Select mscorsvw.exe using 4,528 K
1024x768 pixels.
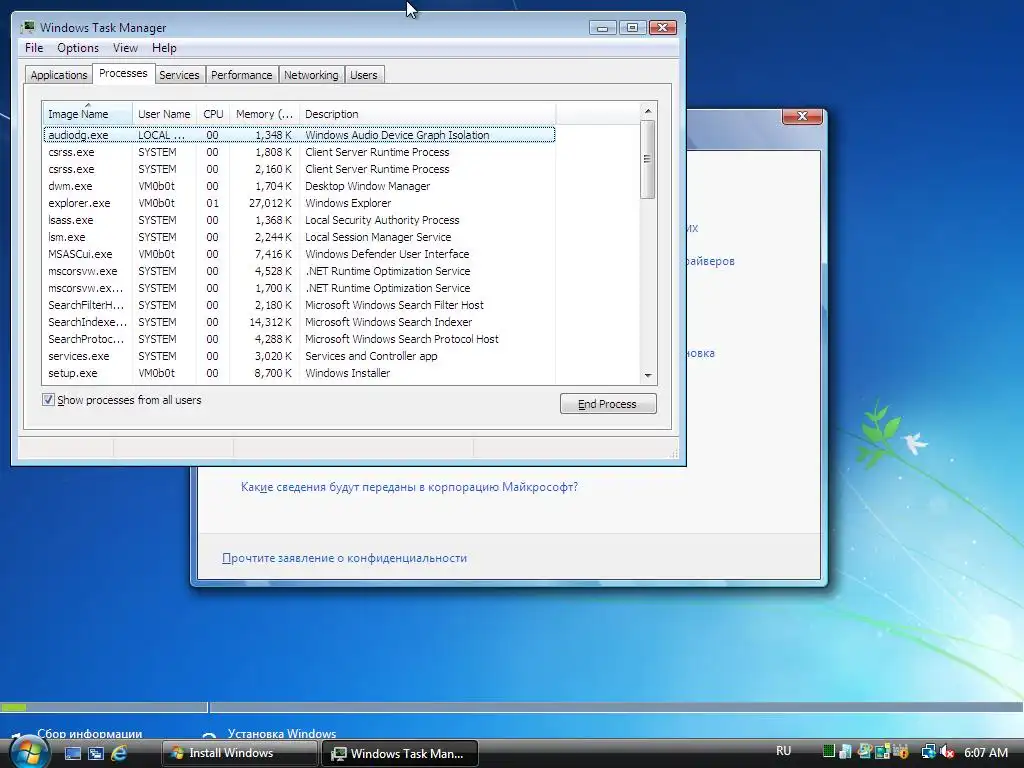[x=299, y=271]
